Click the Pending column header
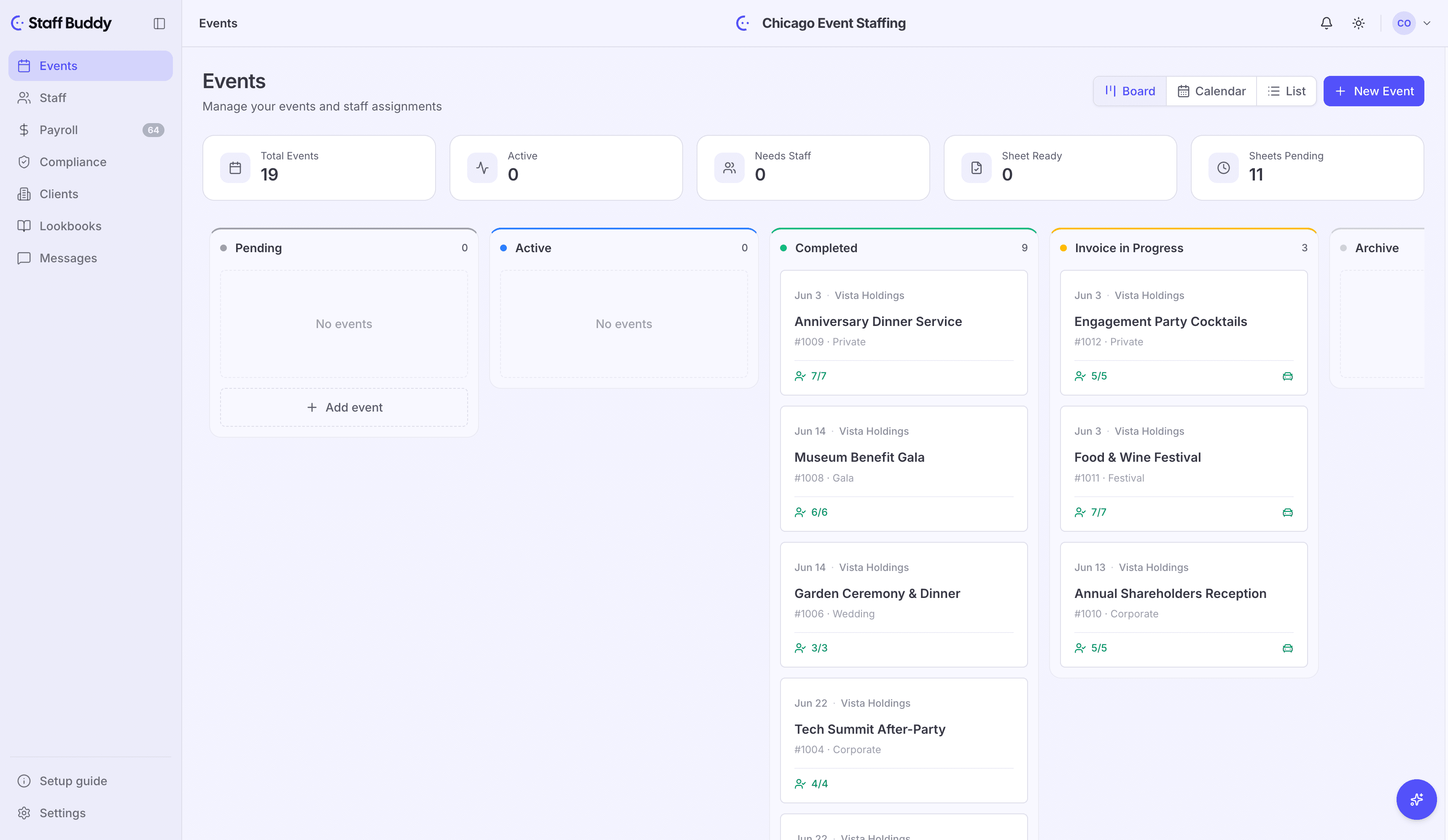 pyautogui.click(x=344, y=248)
